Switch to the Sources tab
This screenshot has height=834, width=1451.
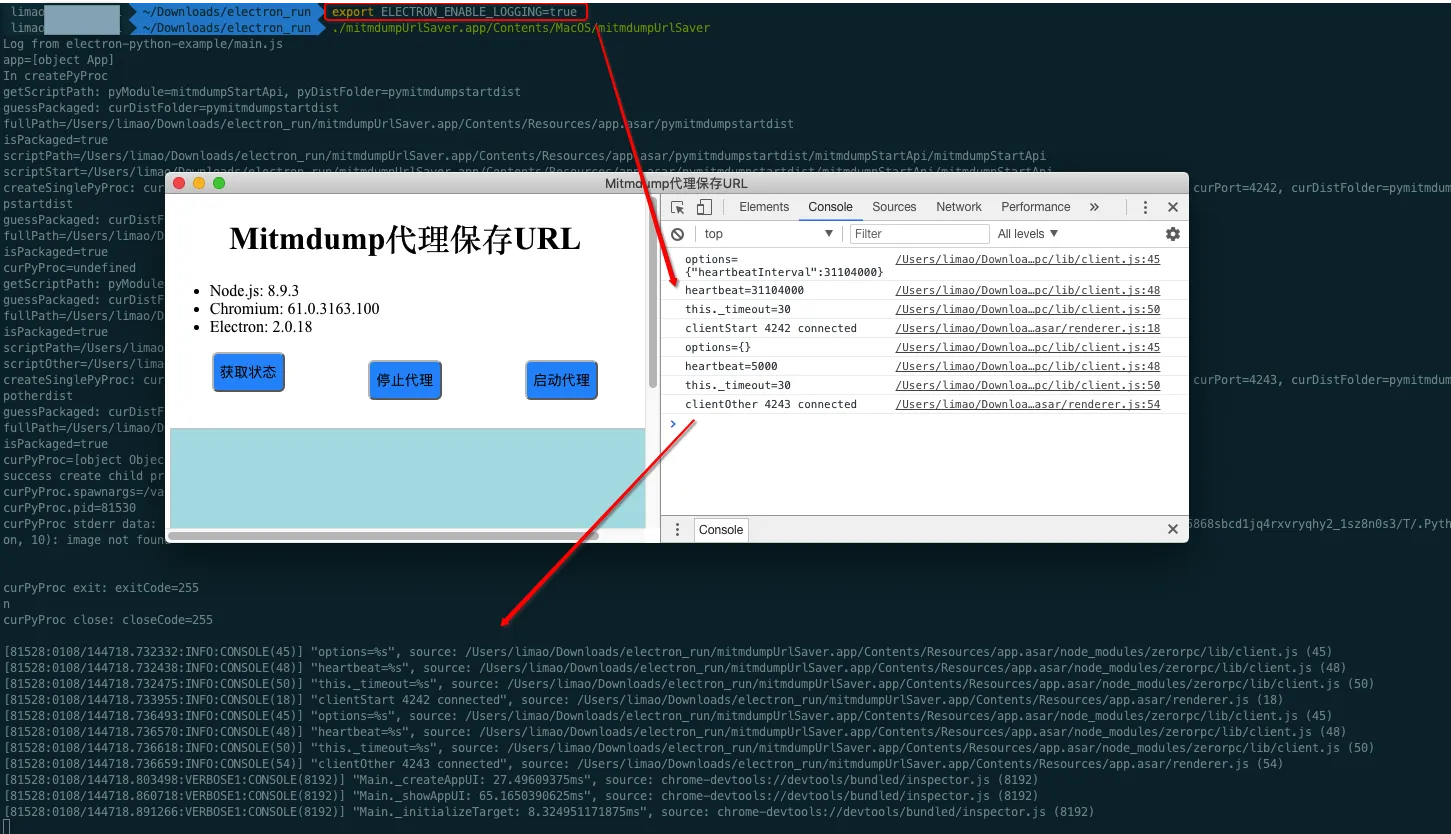(893, 207)
